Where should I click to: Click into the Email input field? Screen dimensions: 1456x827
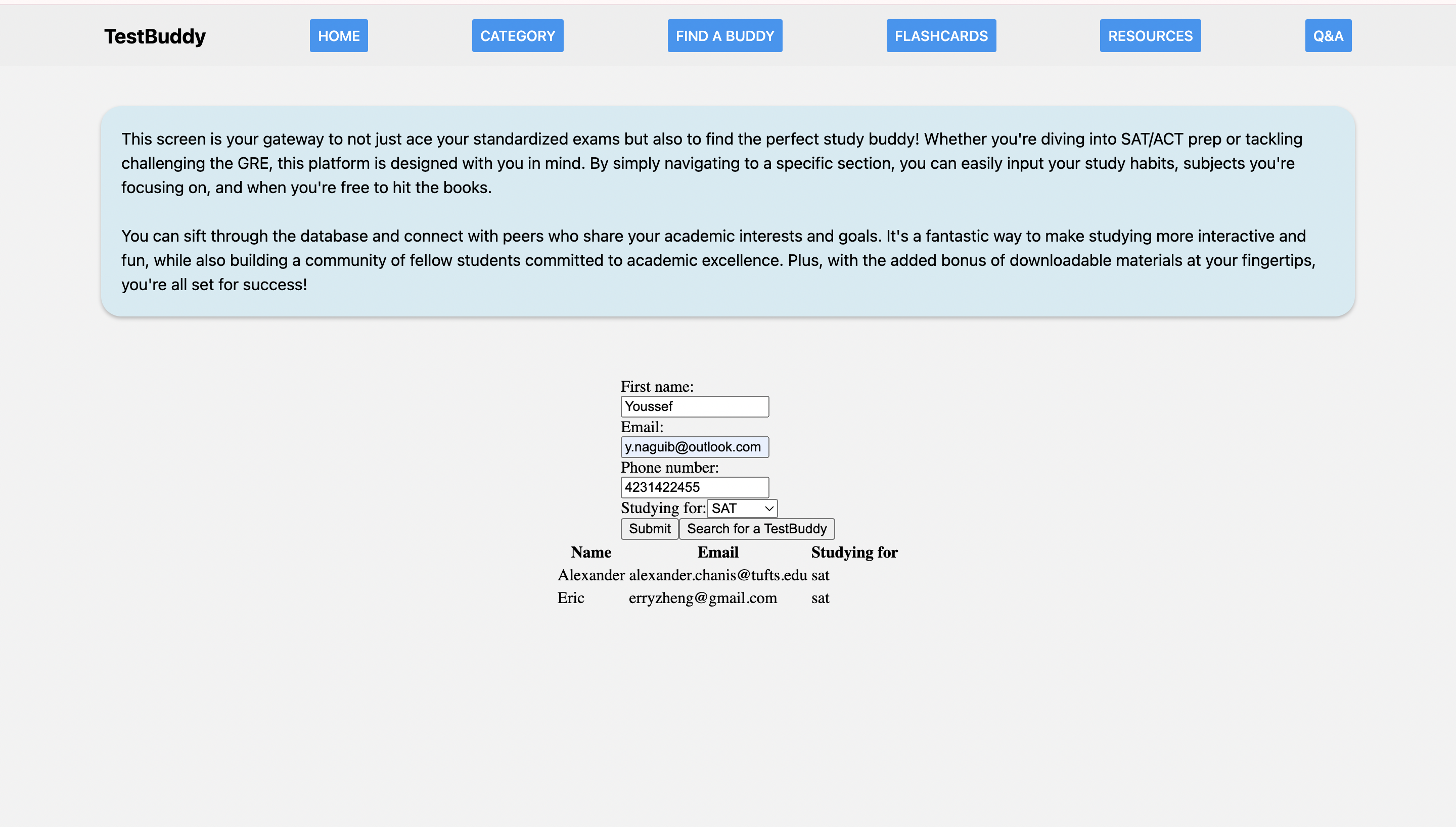[694, 447]
